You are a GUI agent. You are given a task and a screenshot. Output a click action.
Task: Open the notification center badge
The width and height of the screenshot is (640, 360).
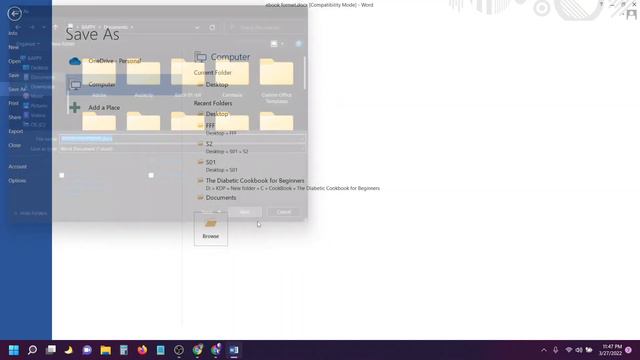(629, 350)
